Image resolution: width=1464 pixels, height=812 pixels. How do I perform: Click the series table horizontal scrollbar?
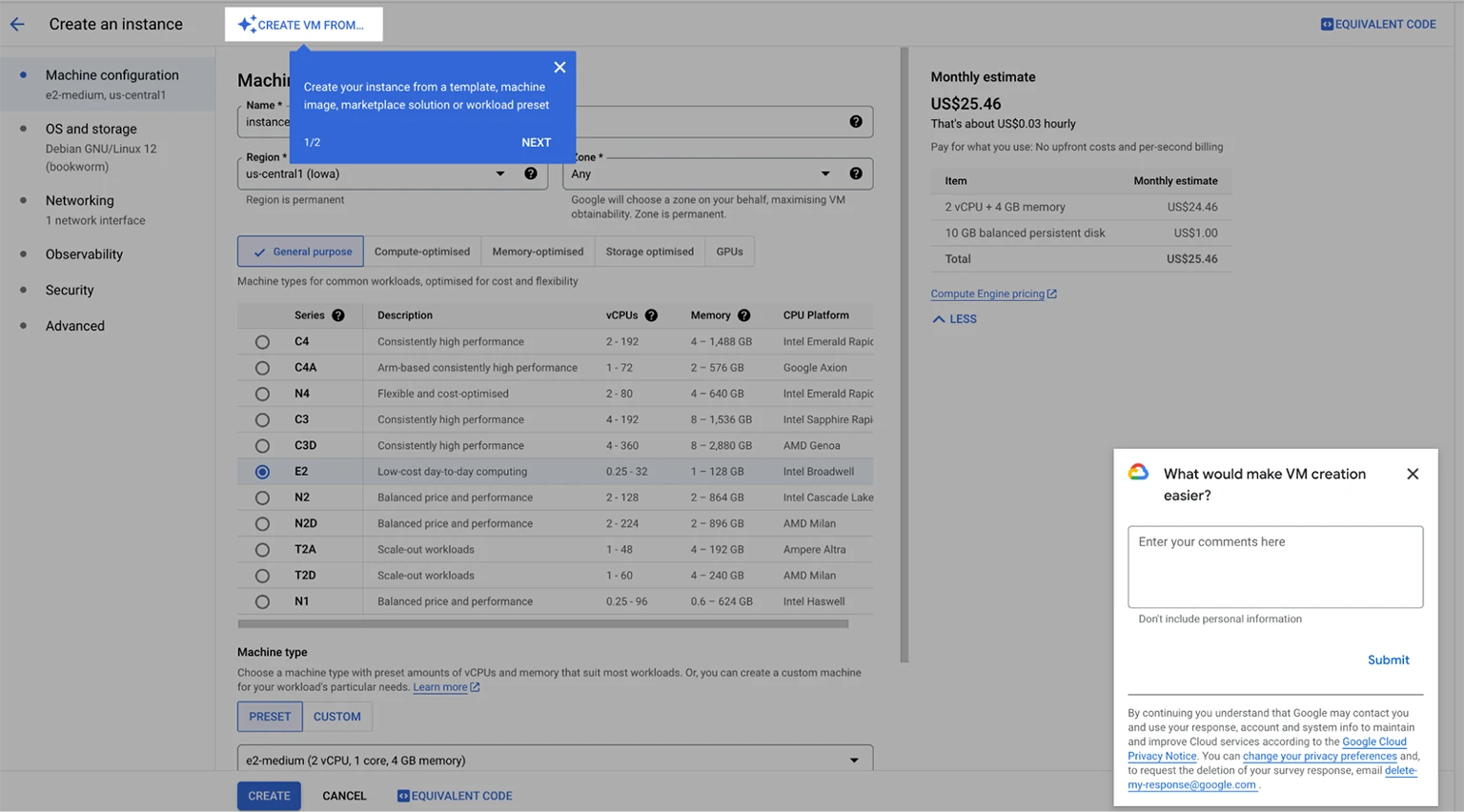[542, 624]
